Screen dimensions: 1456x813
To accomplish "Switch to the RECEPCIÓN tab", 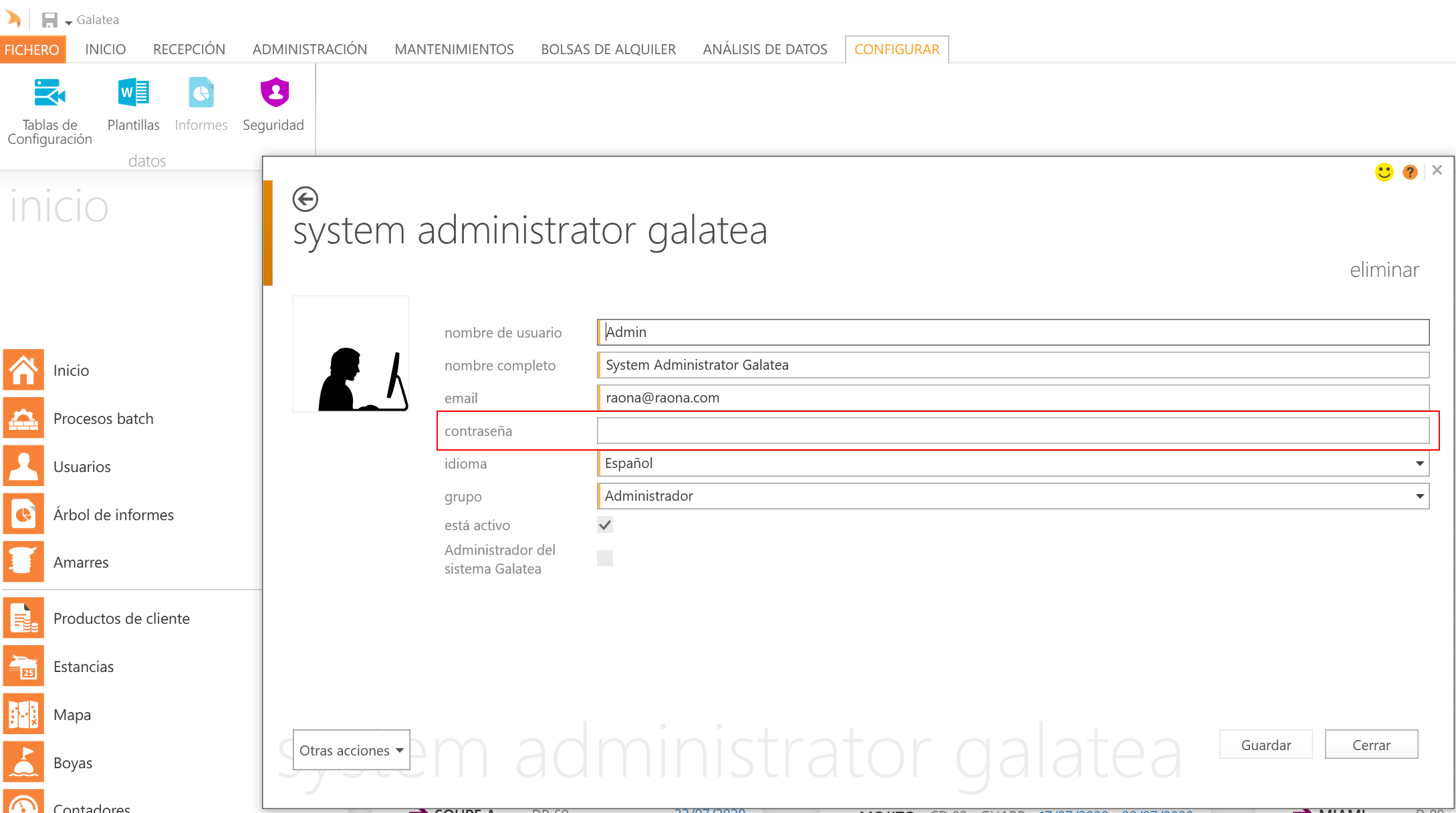I will pos(189,49).
